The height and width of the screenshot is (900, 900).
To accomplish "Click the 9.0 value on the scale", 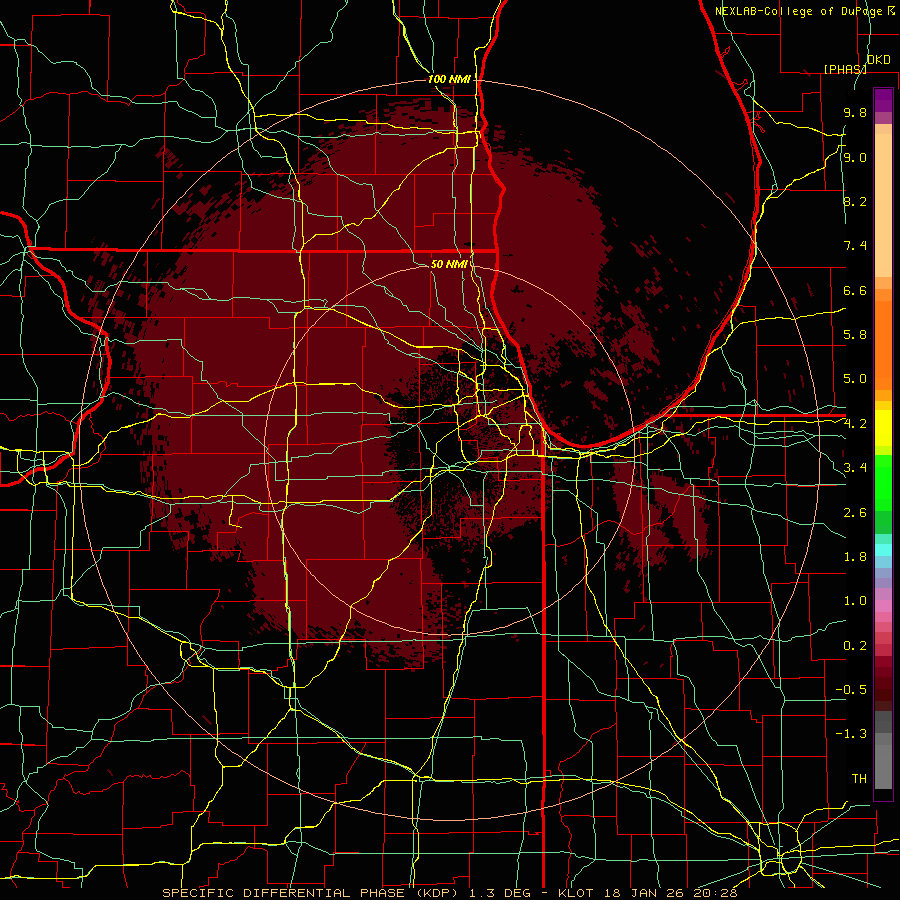I will tap(855, 158).
